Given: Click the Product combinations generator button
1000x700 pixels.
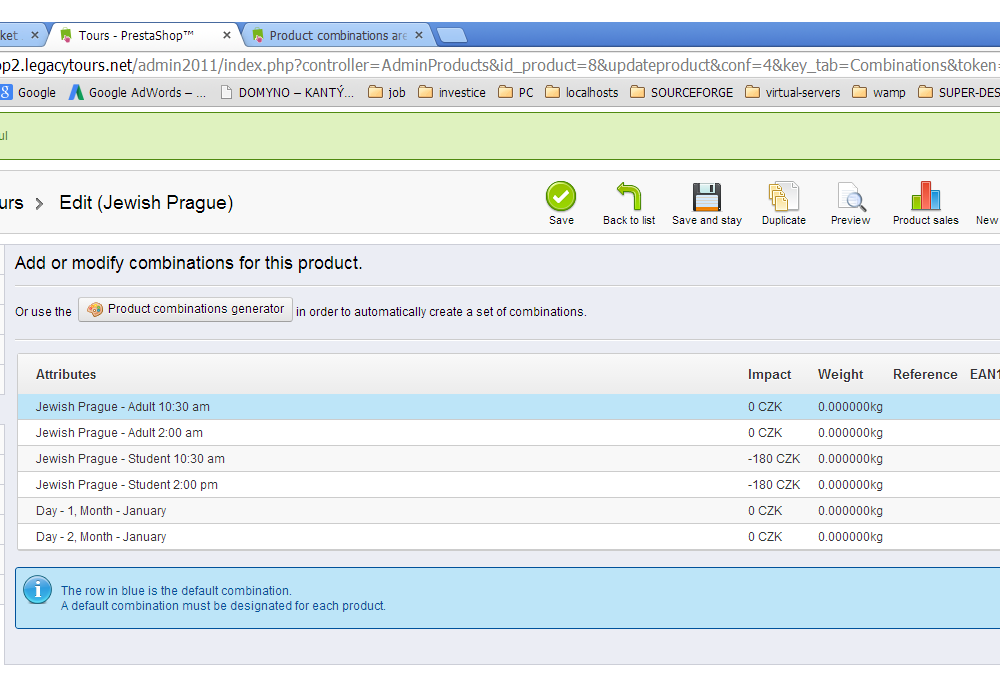Looking at the screenshot, I should (x=185, y=309).
